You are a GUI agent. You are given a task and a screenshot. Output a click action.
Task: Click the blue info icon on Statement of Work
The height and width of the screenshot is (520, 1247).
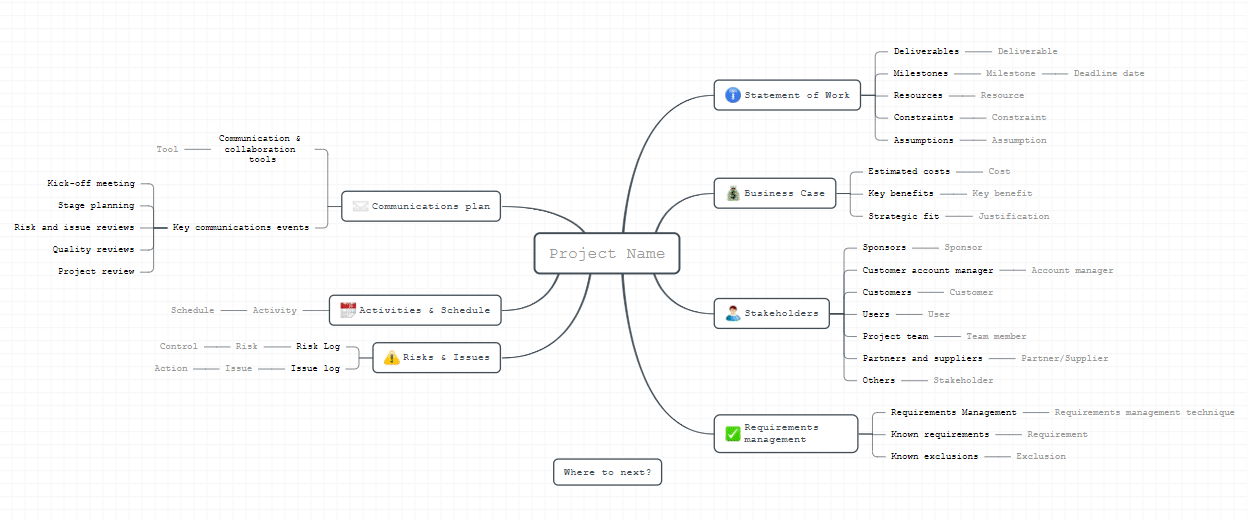[x=732, y=95]
